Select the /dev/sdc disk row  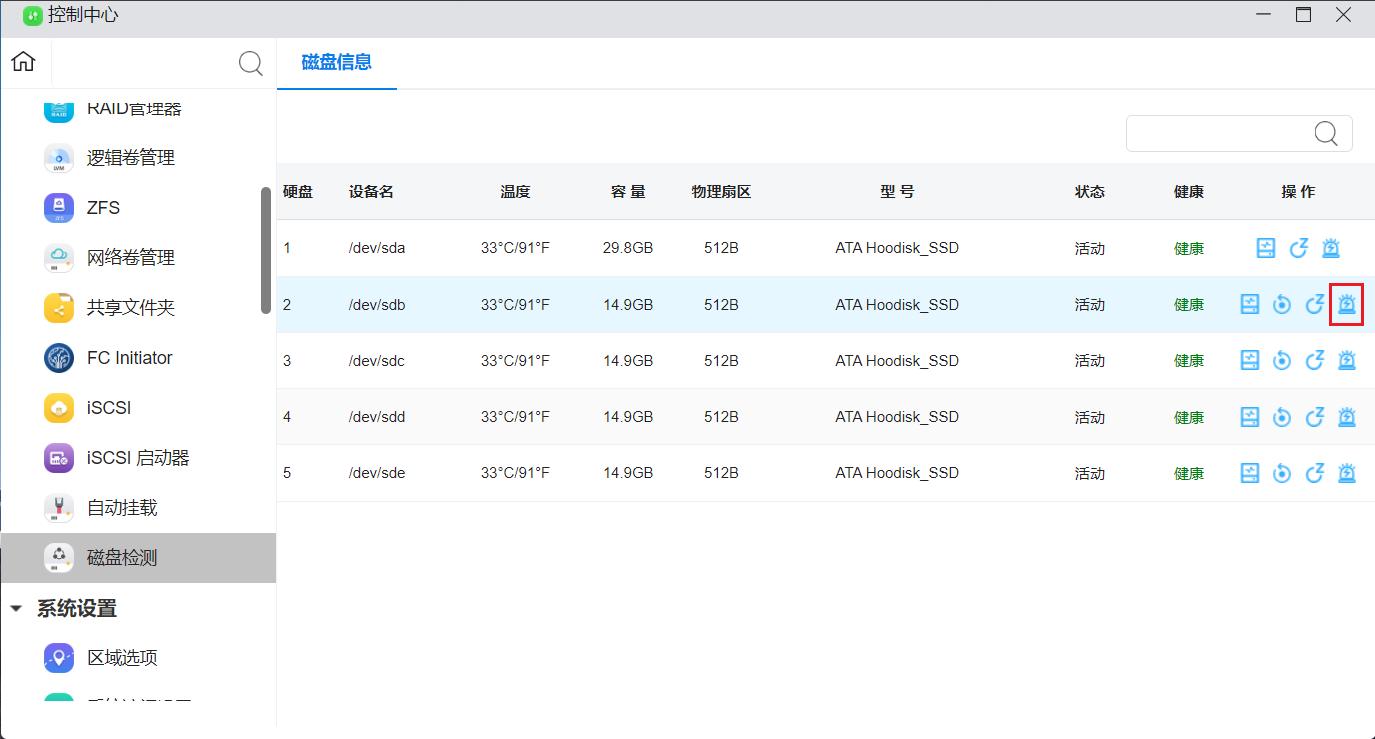[x=700, y=361]
